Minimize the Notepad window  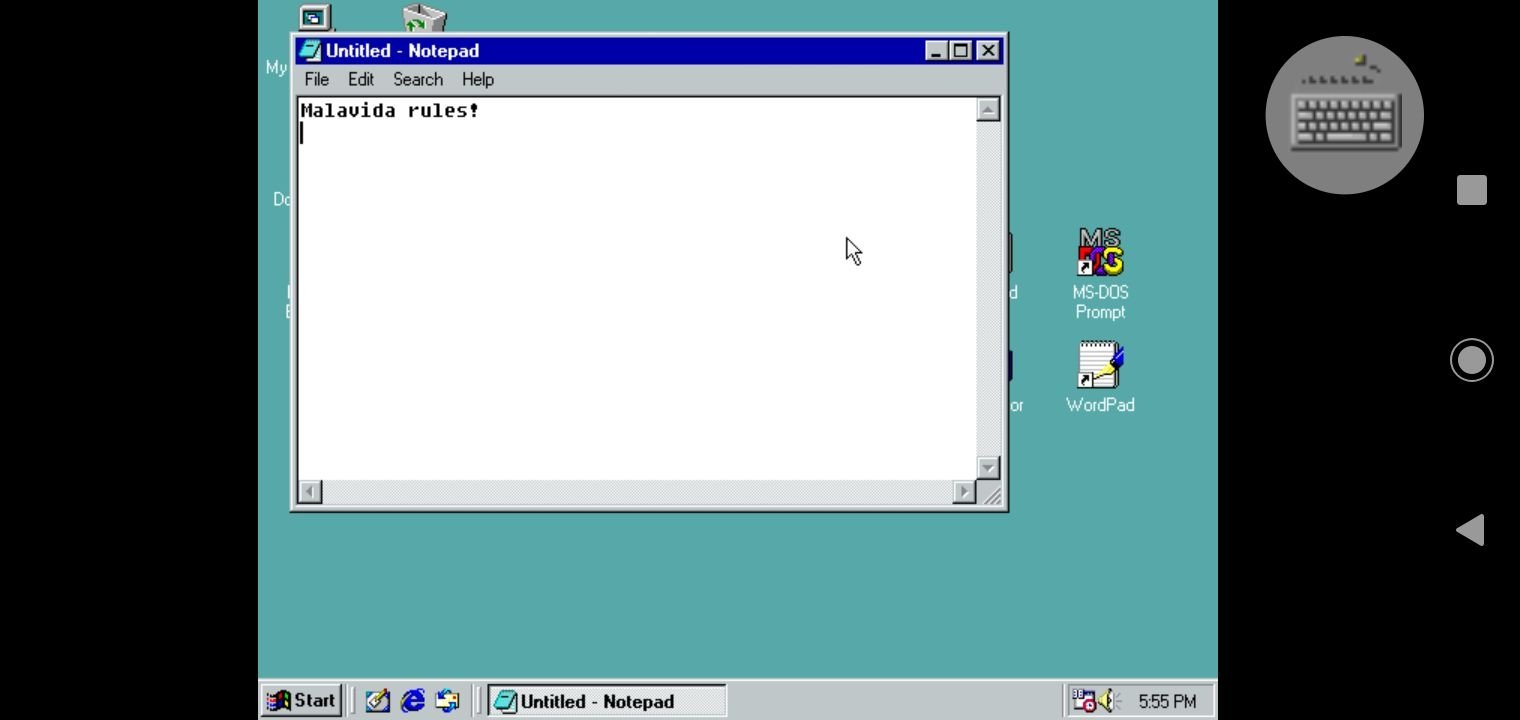tap(936, 50)
